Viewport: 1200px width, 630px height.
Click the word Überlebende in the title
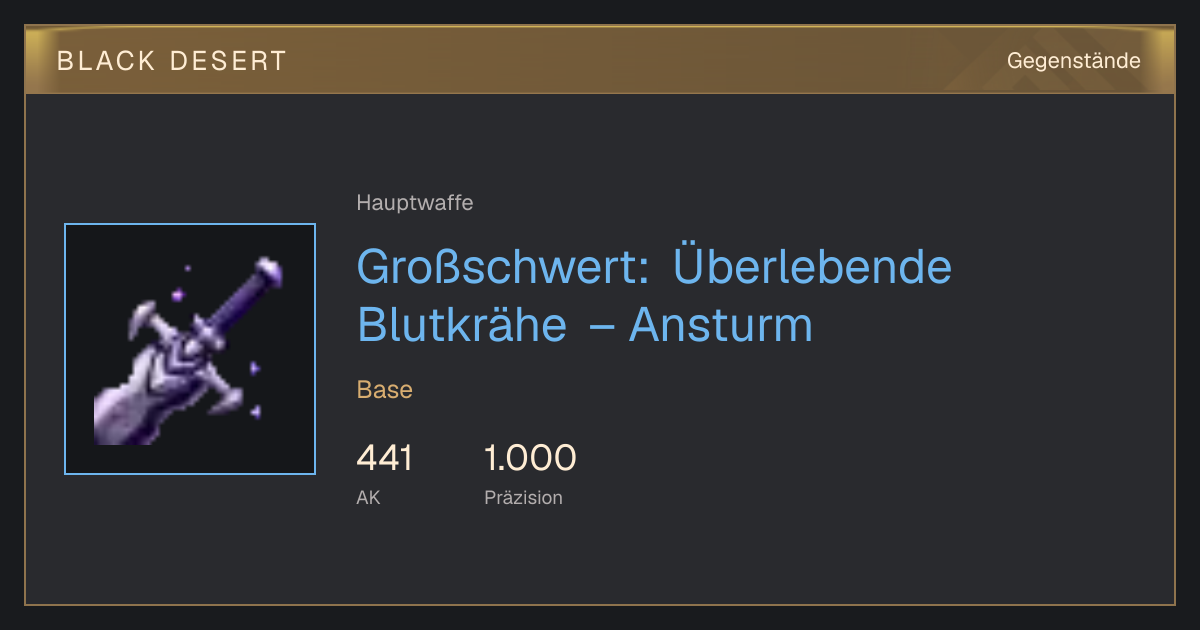point(813,267)
